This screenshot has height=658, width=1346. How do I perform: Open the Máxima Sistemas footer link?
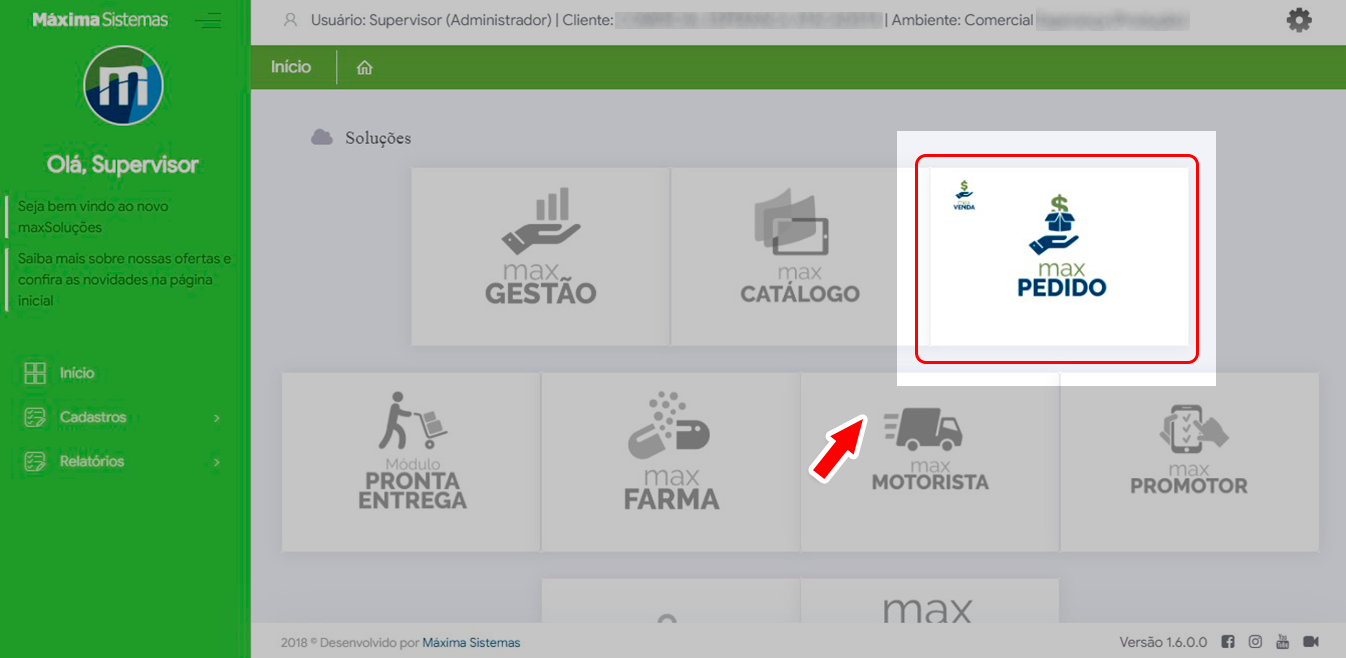click(x=471, y=643)
